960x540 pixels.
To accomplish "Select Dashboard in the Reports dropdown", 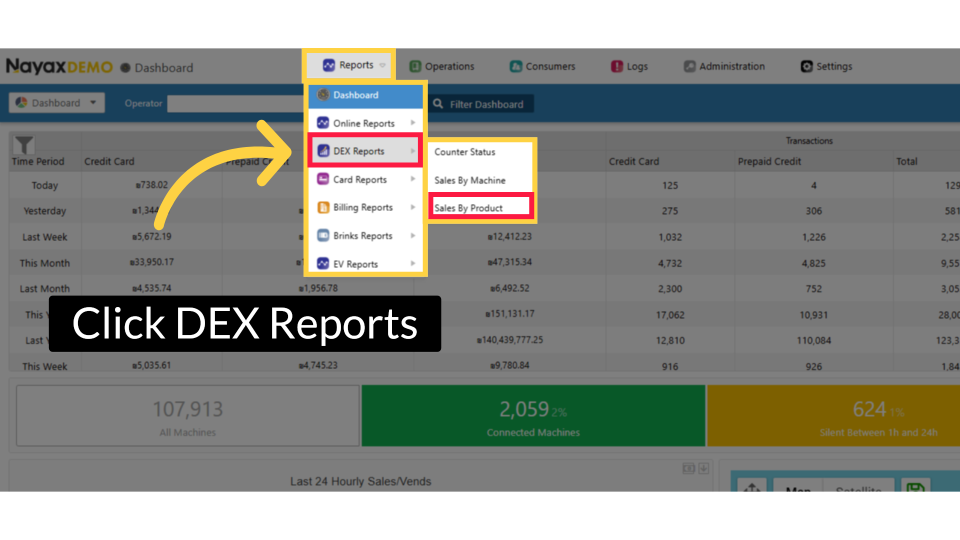I will [x=365, y=96].
